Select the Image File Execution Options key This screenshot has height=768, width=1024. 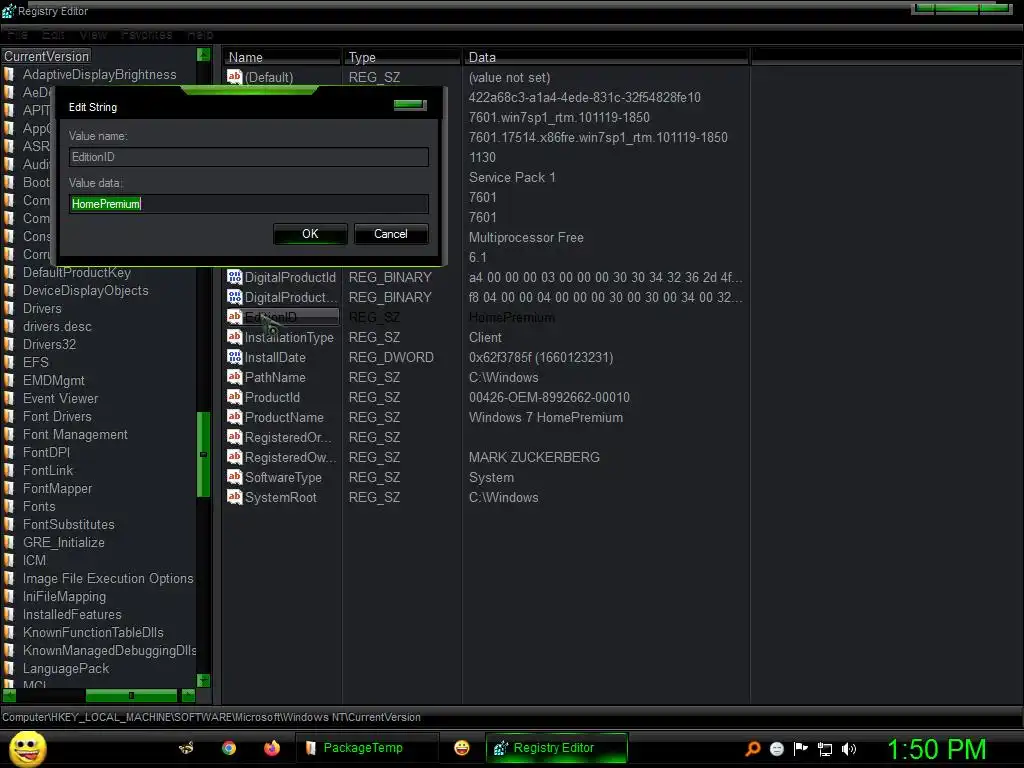[108, 578]
